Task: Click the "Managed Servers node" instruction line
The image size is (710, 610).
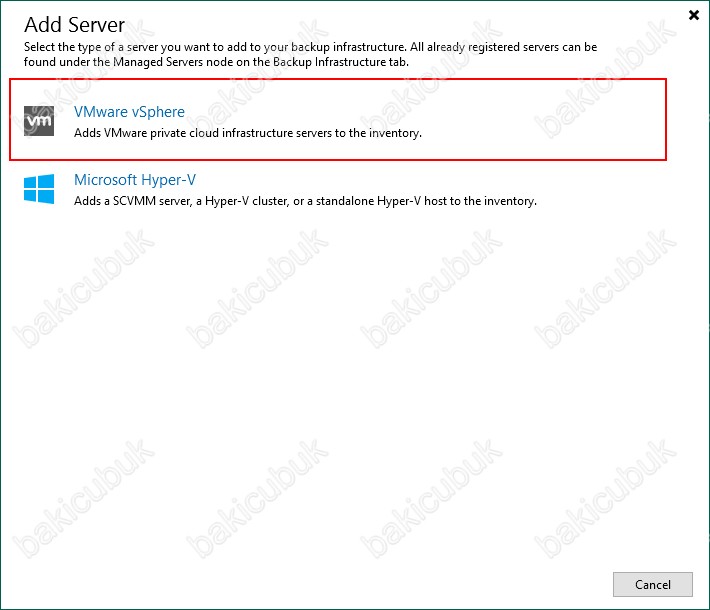Action: 216,62
